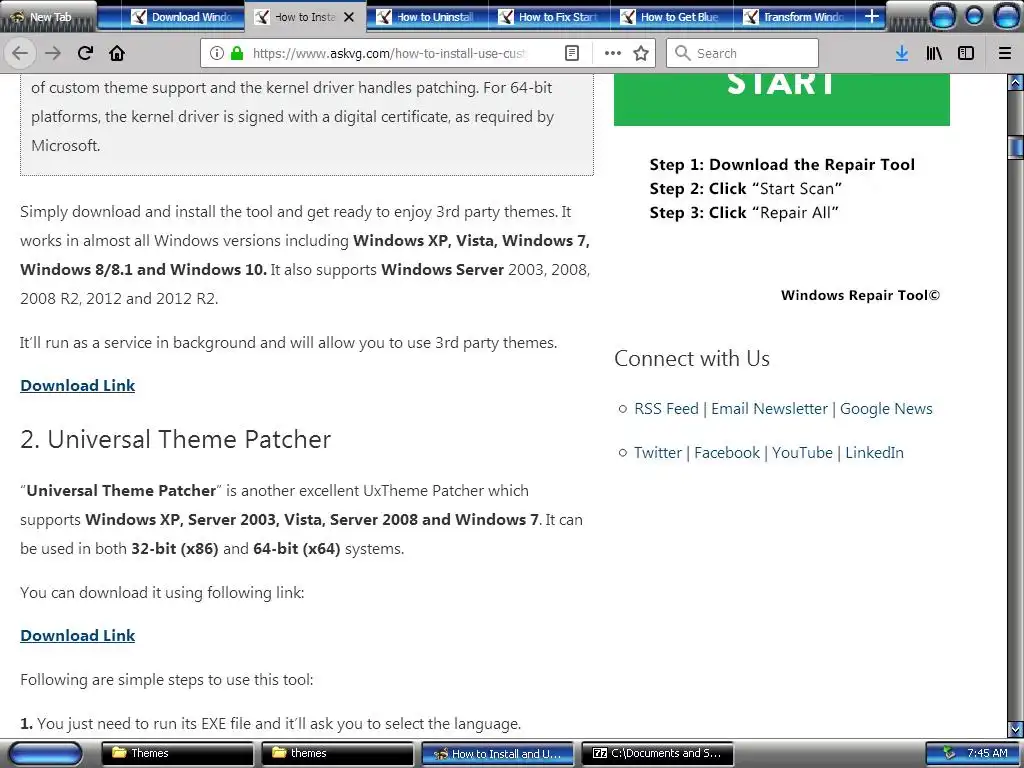This screenshot has height=768, width=1024.
Task: Open the YouTube link
Action: coord(803,453)
